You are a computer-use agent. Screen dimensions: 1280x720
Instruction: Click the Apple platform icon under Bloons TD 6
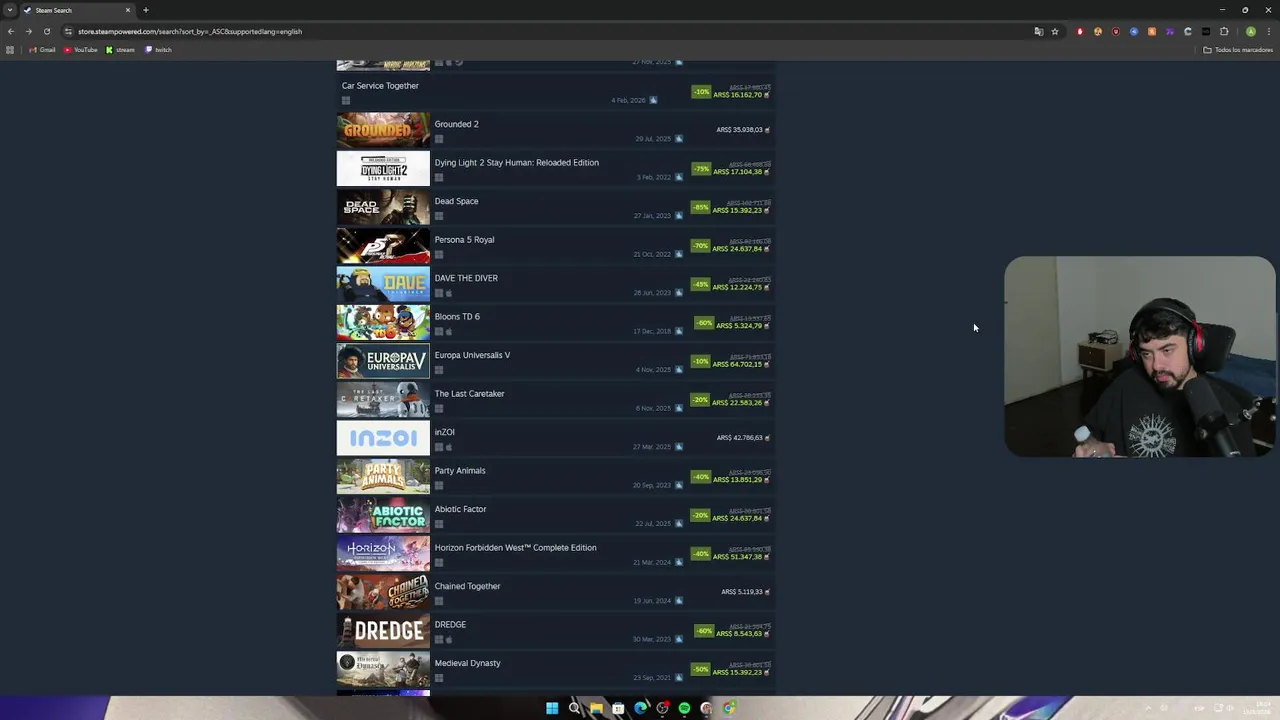[448, 332]
